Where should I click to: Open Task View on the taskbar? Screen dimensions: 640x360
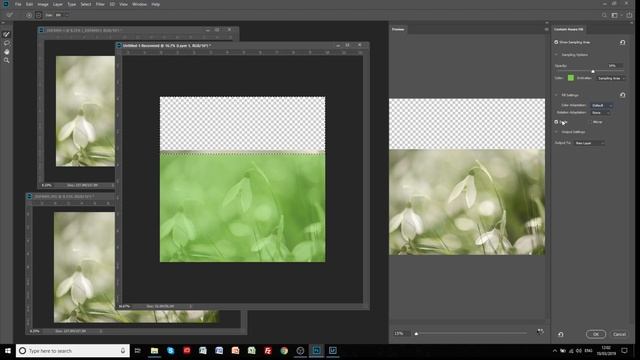pos(138,351)
